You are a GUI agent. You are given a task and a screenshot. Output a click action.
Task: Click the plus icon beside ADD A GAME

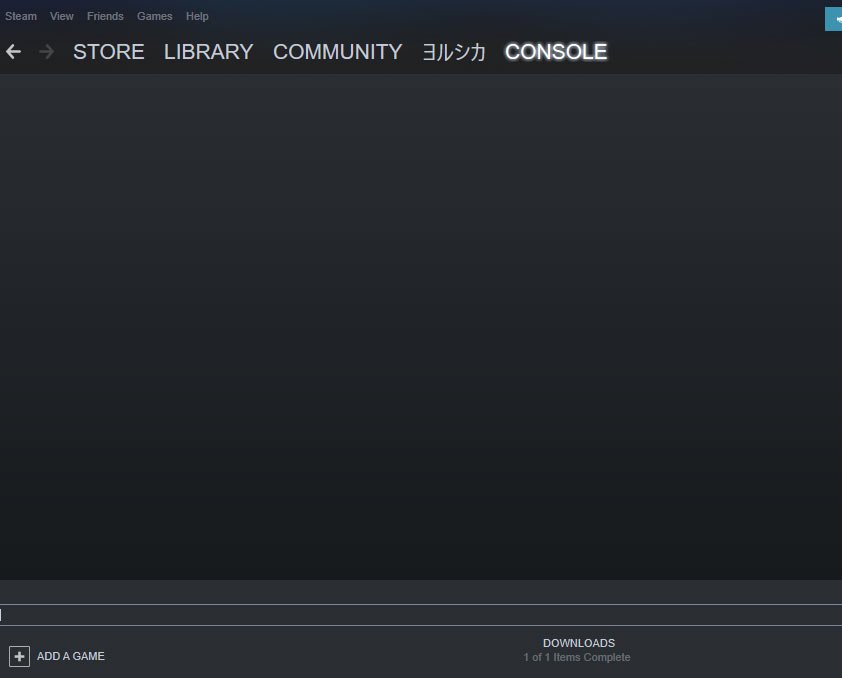[19, 656]
